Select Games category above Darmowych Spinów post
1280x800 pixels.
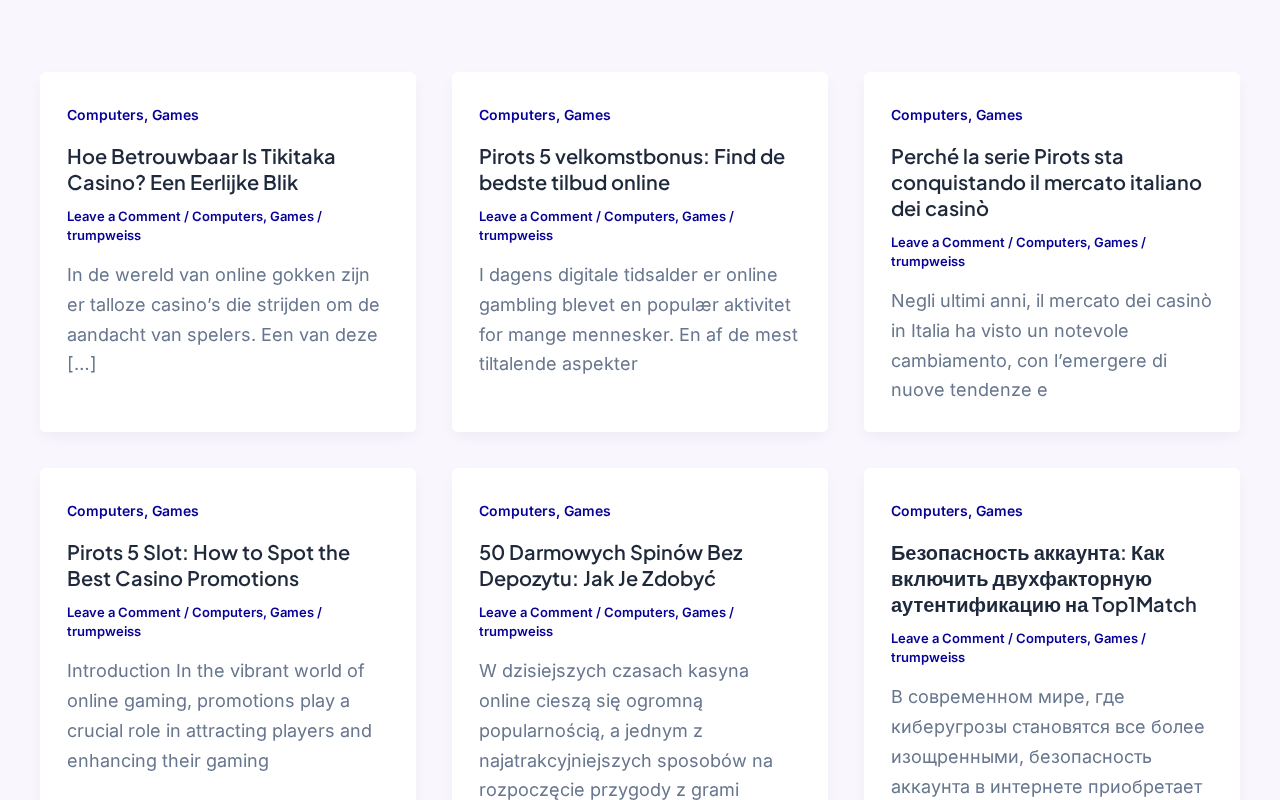click(587, 511)
